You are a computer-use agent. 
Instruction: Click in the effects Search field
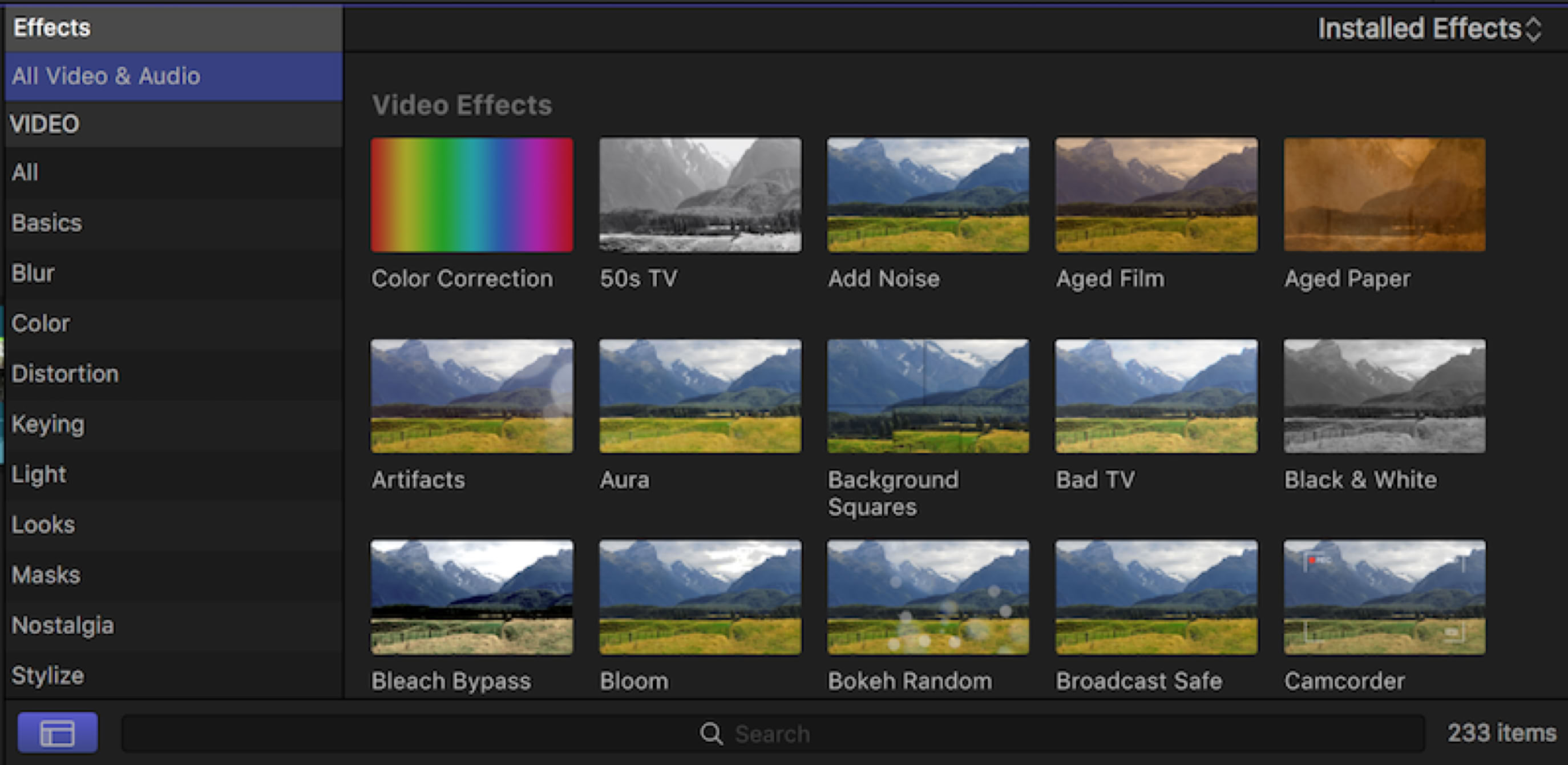click(x=772, y=734)
